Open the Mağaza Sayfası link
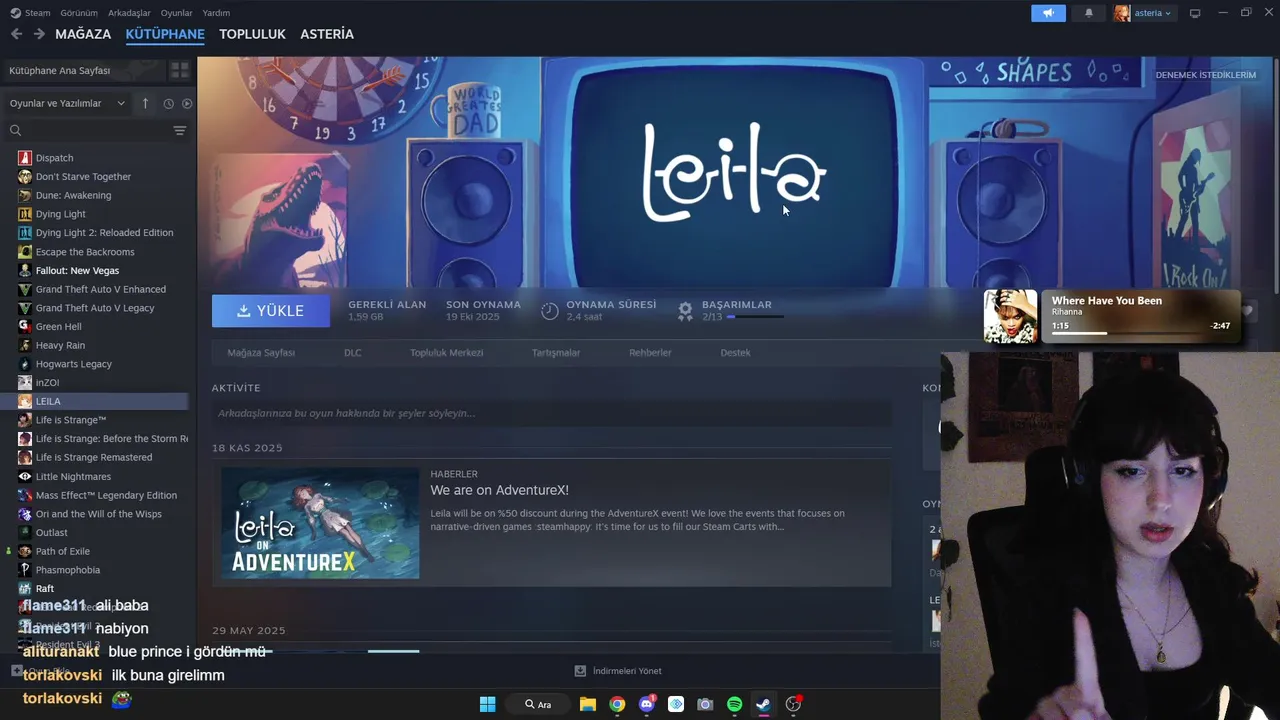The width and height of the screenshot is (1280, 720). [x=261, y=352]
